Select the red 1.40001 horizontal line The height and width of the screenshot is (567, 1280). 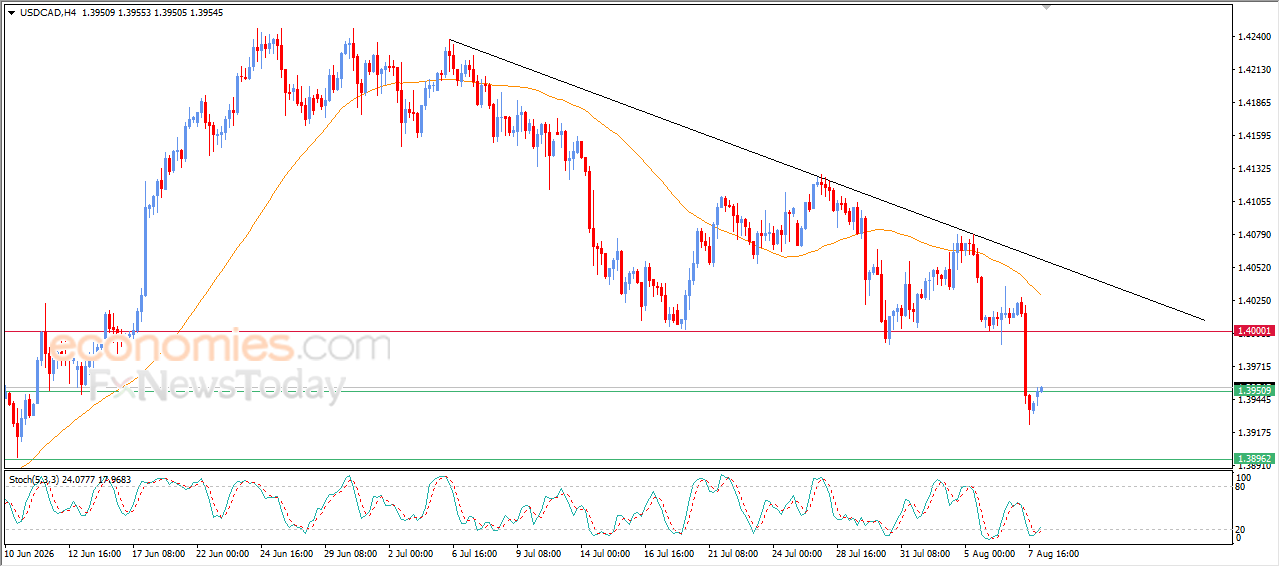[x=615, y=331]
